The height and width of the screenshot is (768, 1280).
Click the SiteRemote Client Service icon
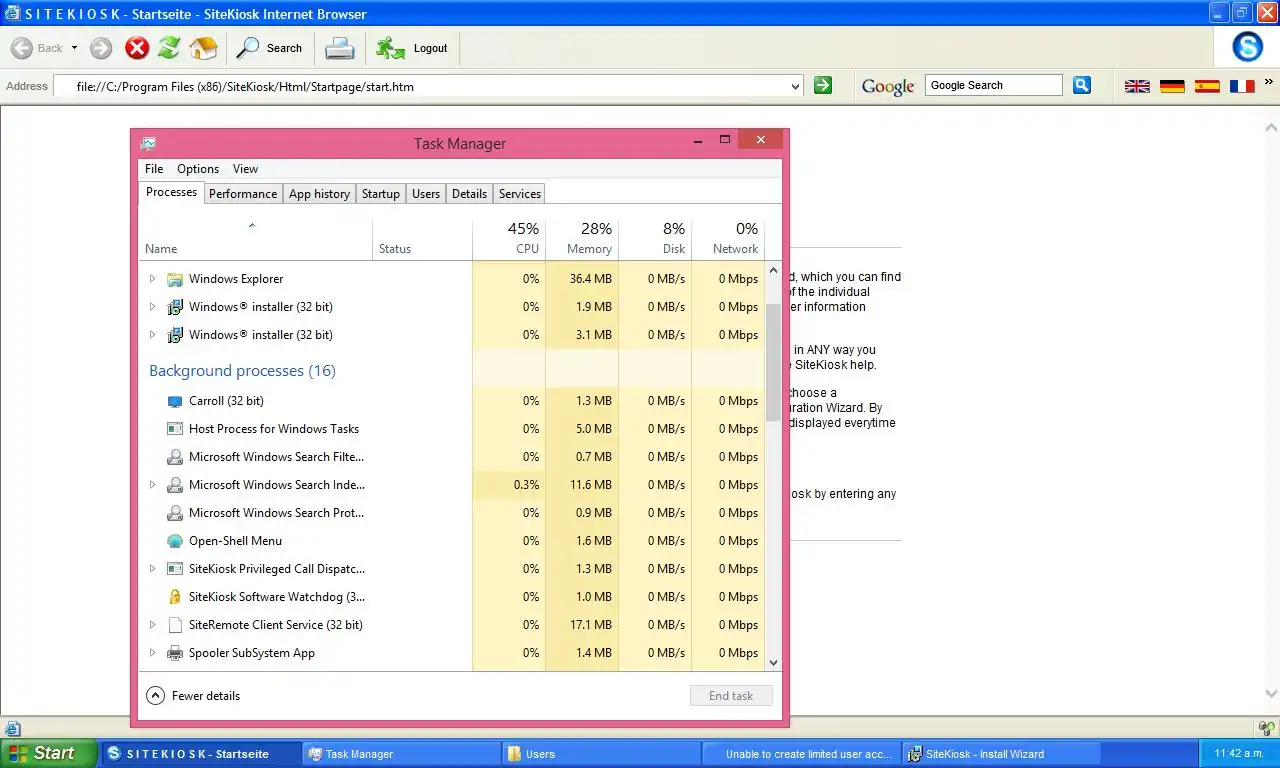[x=175, y=625]
